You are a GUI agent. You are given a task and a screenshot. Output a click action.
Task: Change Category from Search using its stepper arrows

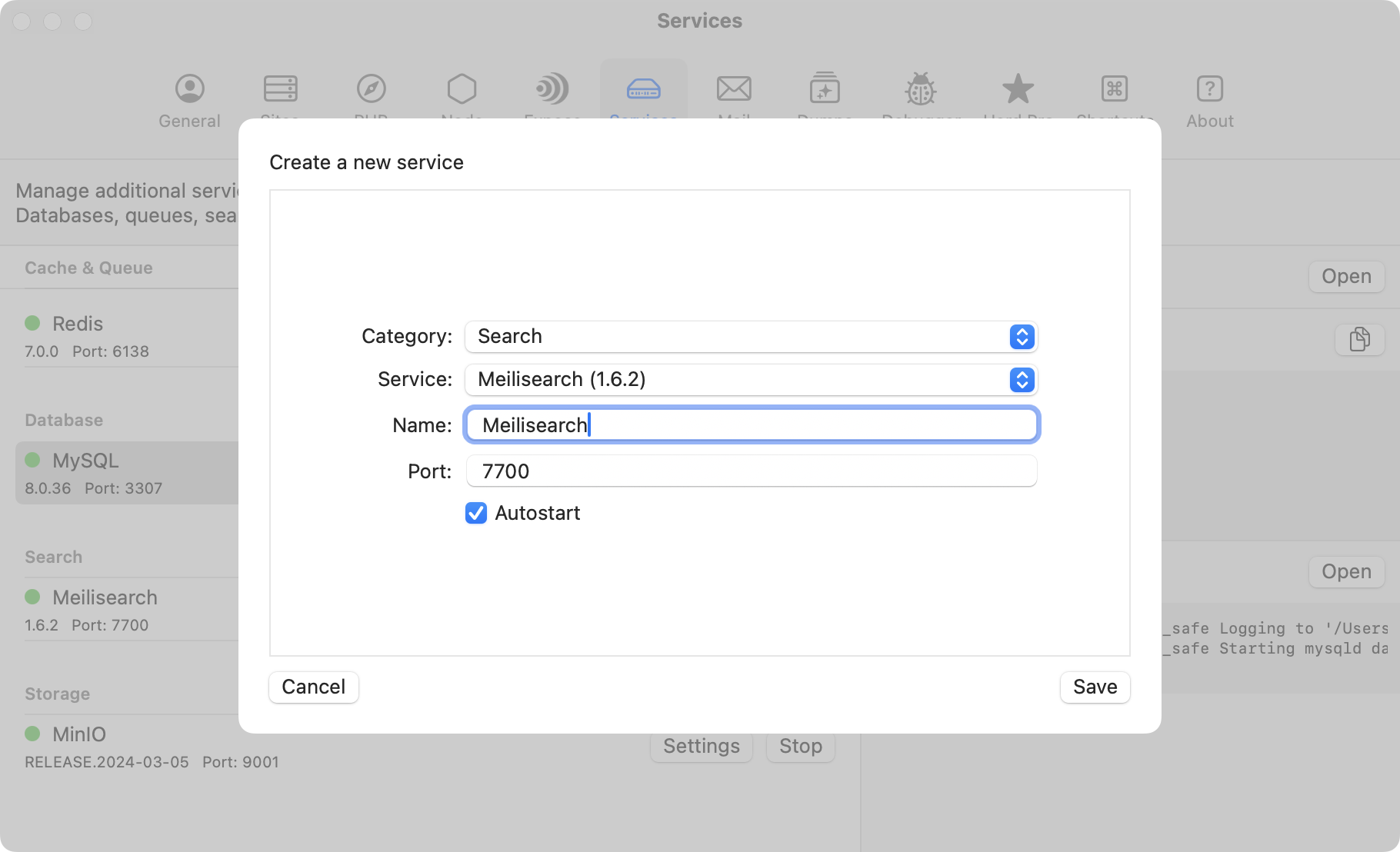pos(1022,337)
